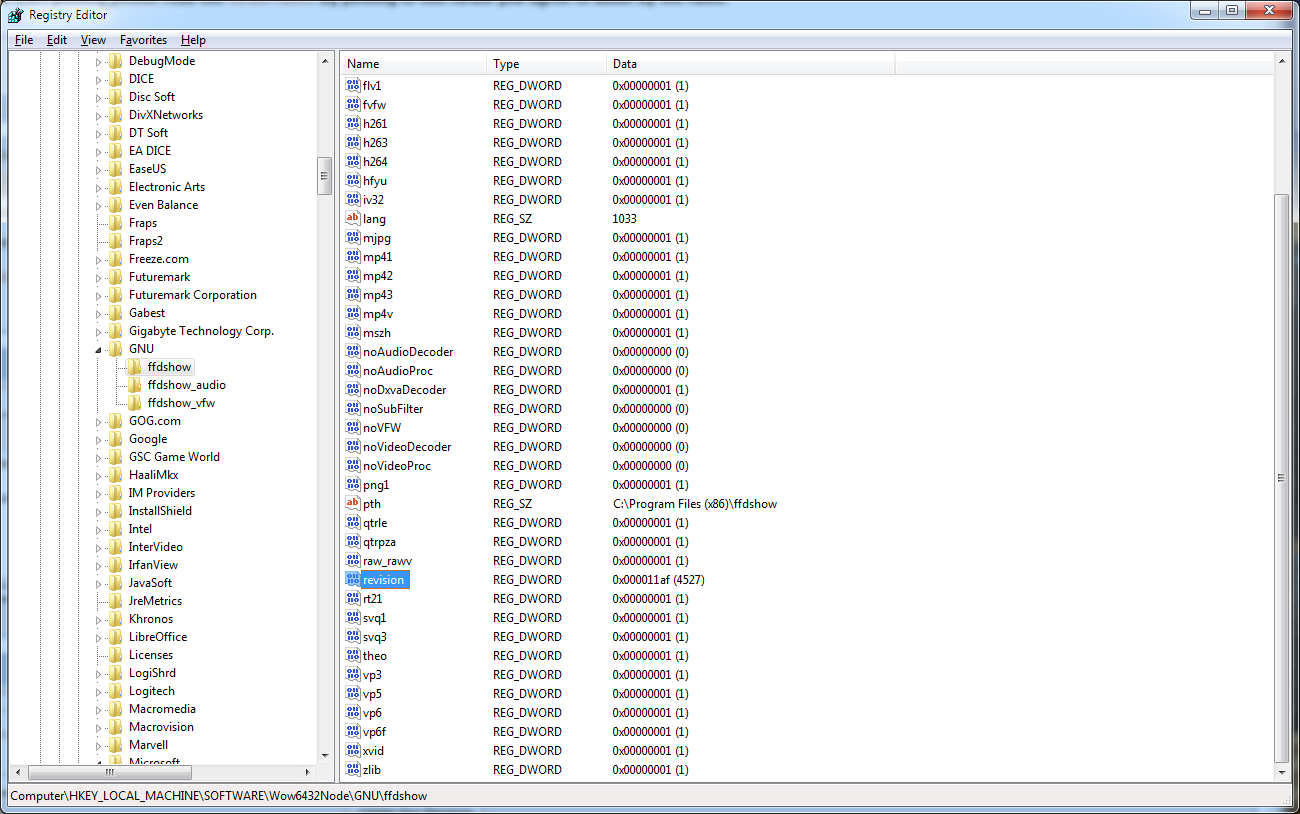The width and height of the screenshot is (1300, 814).
Task: Click the DWORD icon next to zlib
Action: 352,770
